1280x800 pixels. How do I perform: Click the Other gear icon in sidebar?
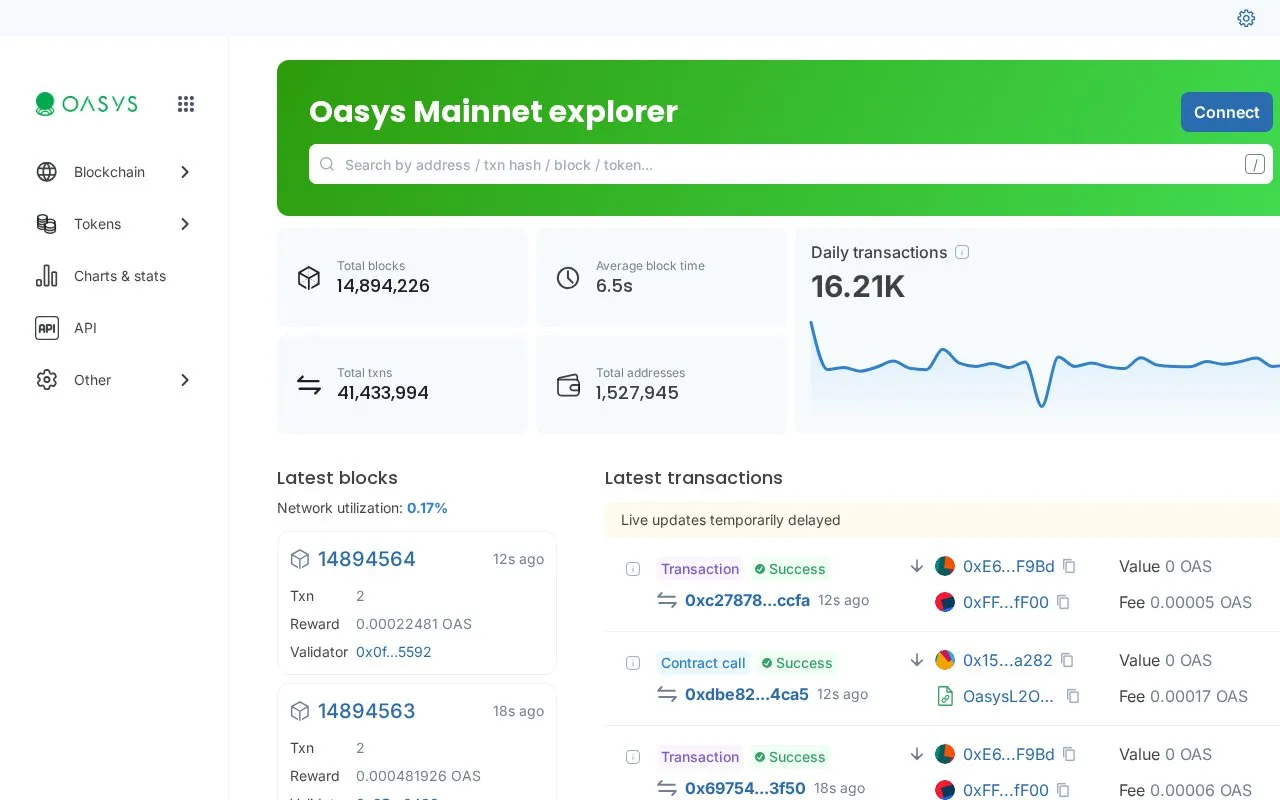coord(47,380)
